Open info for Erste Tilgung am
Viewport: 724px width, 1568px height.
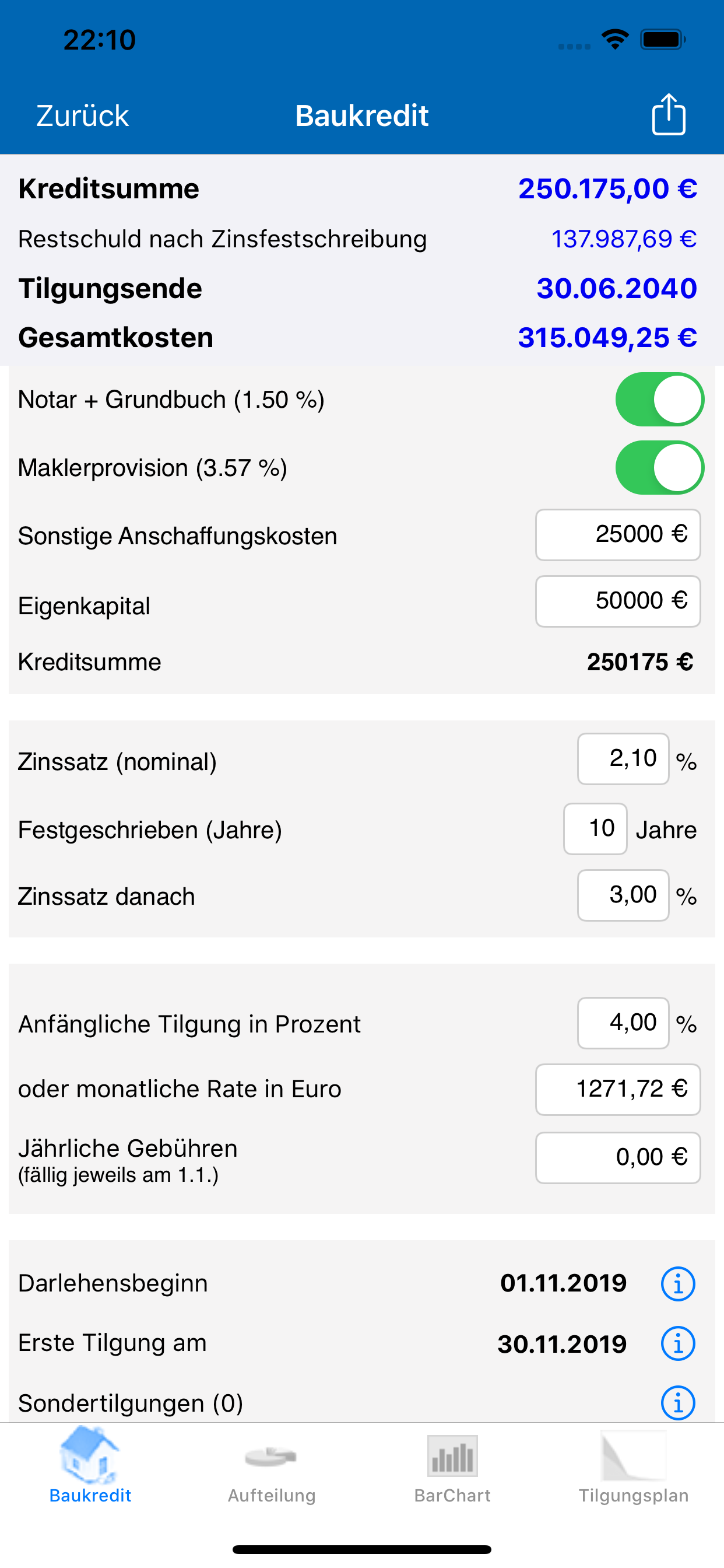click(678, 1343)
